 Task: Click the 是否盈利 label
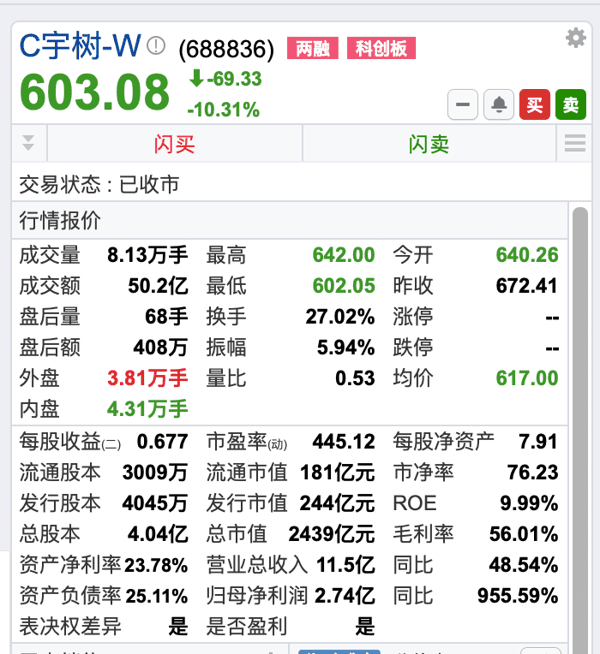(x=247, y=627)
